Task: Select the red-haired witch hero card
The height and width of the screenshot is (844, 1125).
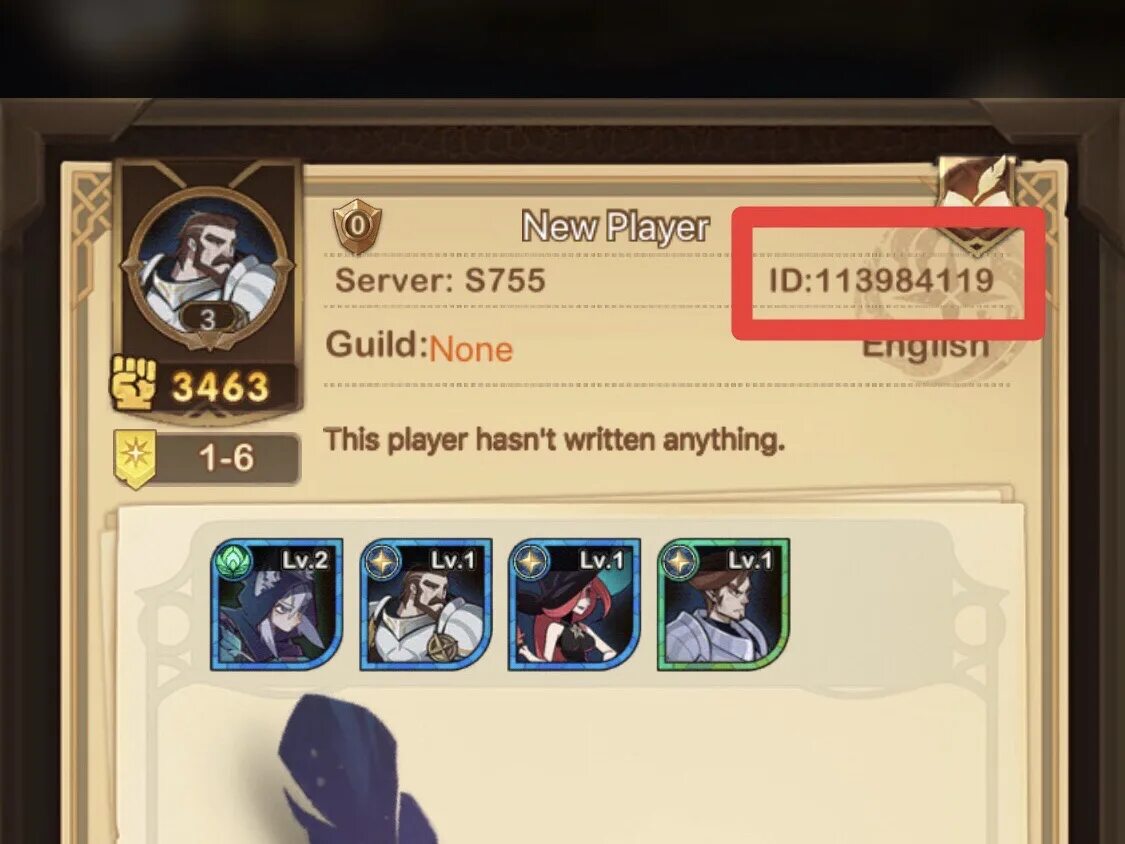Action: [x=574, y=604]
